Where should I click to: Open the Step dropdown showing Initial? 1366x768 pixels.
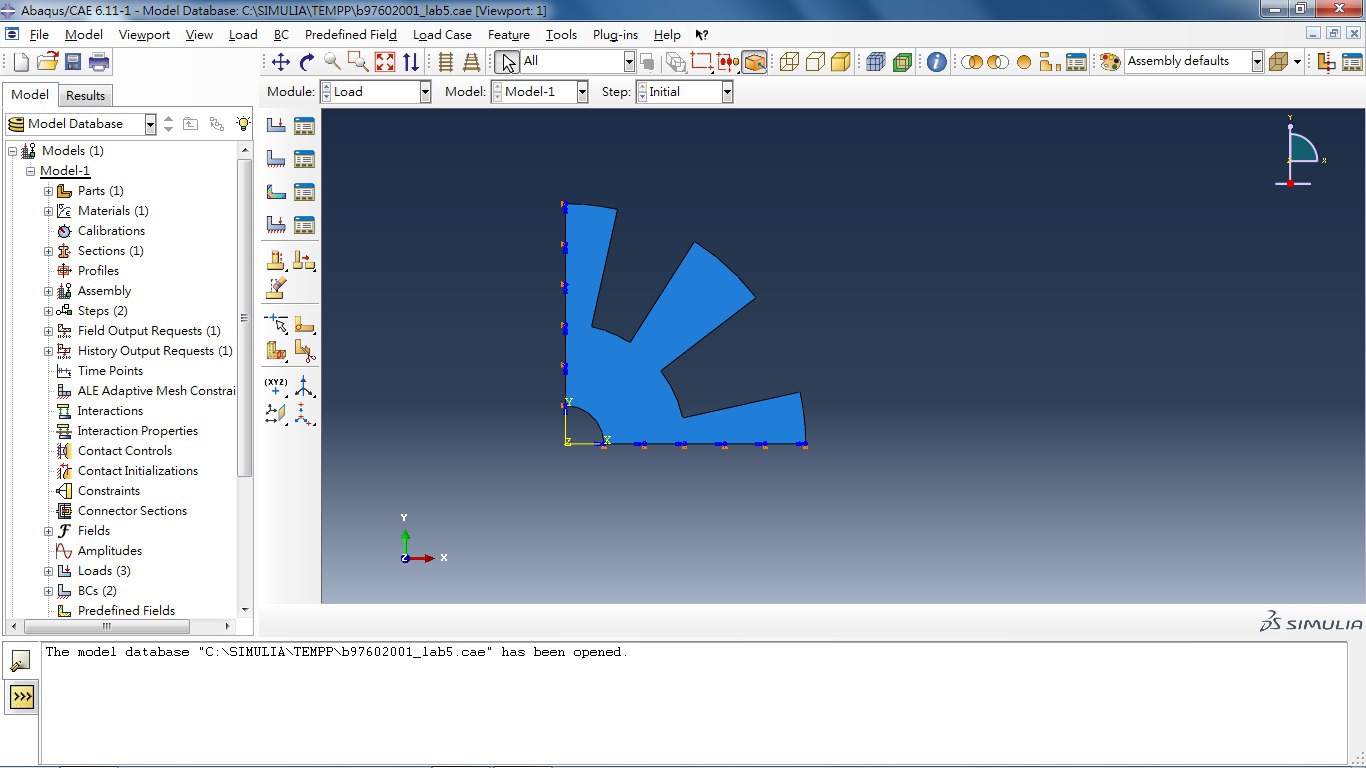727,92
